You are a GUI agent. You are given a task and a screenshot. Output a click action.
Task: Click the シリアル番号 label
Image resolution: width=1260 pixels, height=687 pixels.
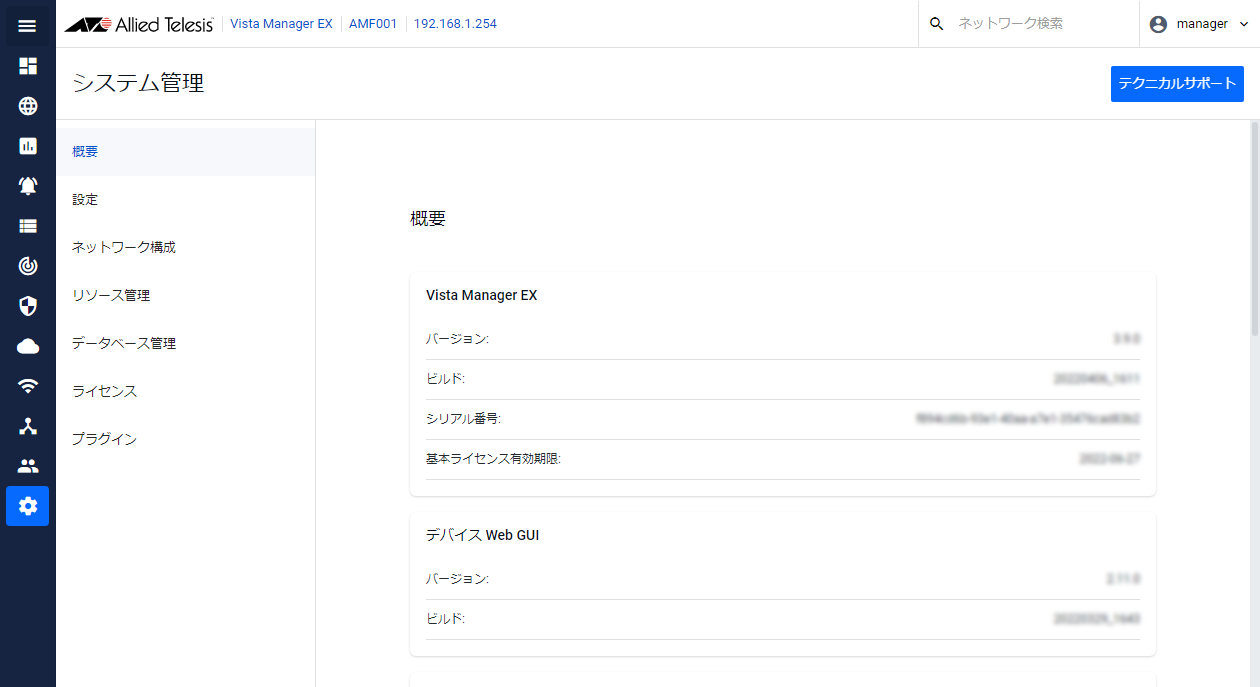(x=463, y=419)
